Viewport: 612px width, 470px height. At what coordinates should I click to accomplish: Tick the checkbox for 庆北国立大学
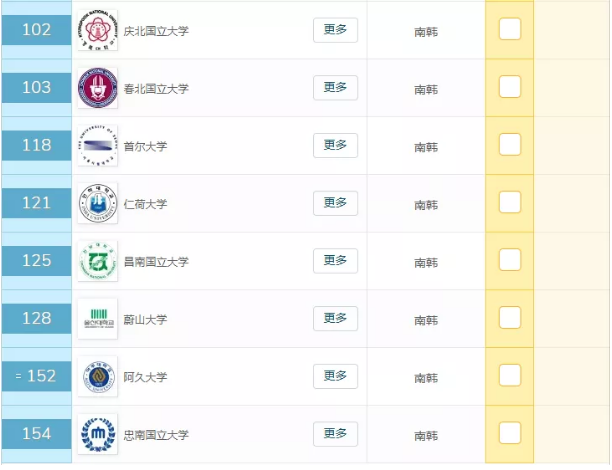click(x=510, y=29)
